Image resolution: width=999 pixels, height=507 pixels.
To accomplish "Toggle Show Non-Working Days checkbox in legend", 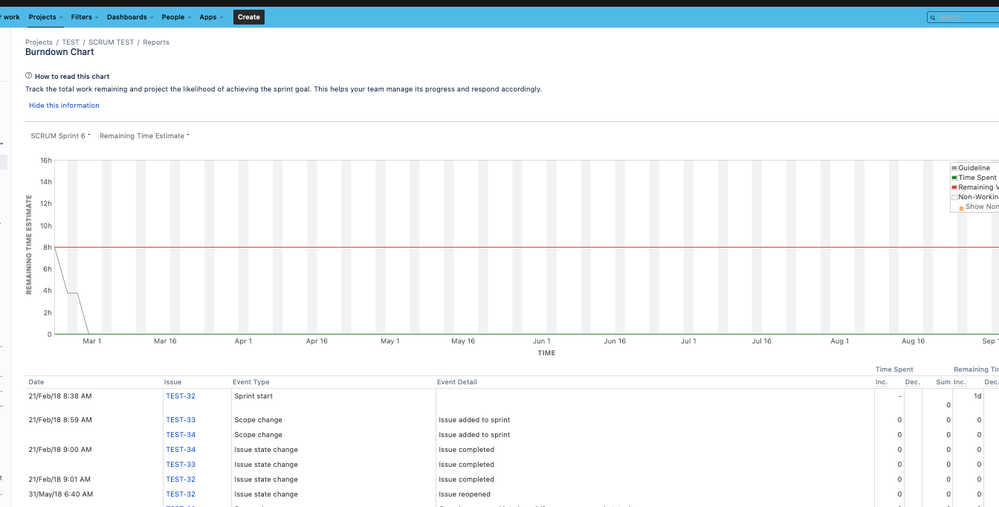I will tap(961, 208).
